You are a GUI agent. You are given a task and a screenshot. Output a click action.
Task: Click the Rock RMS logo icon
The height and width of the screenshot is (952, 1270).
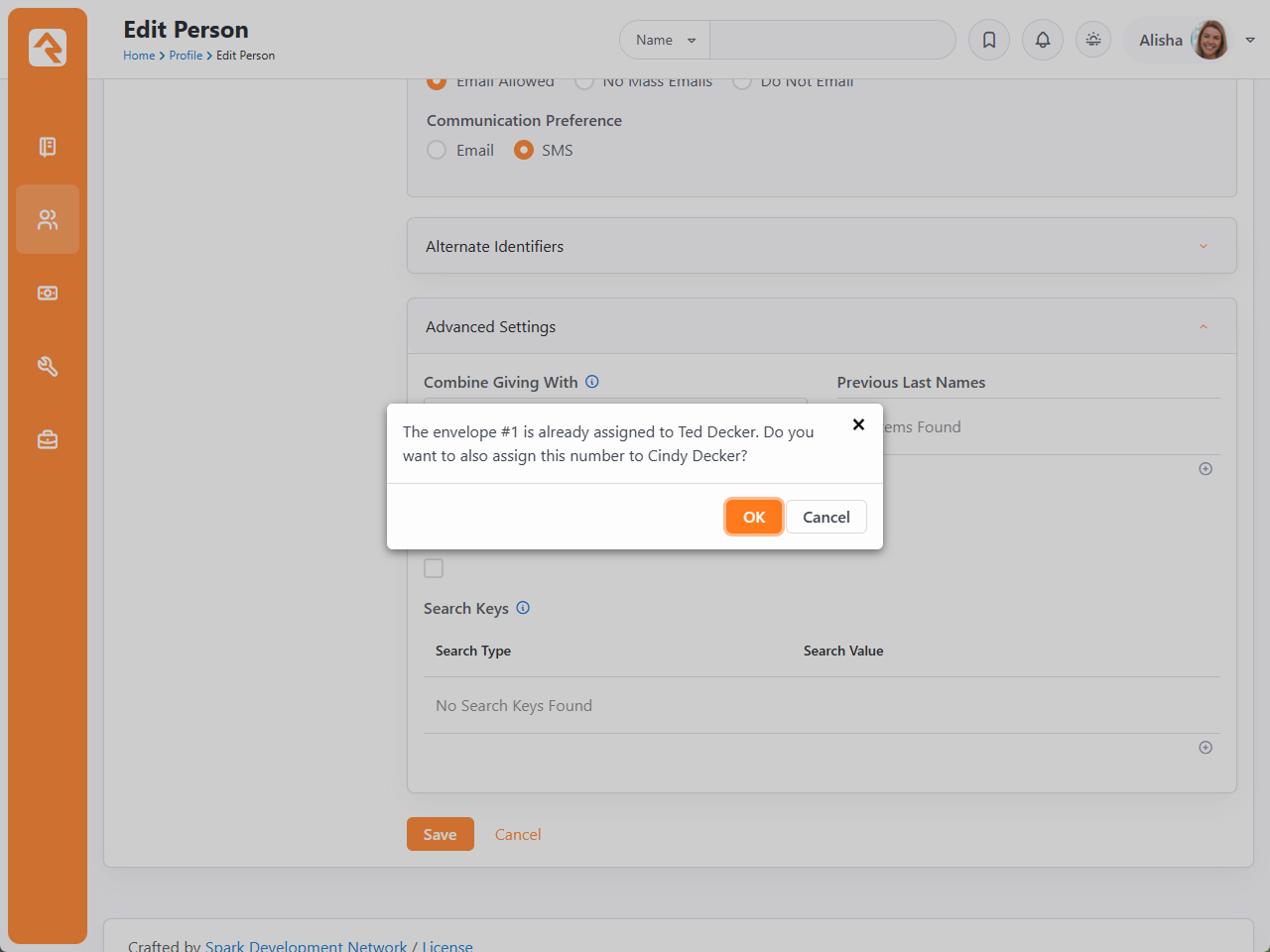[x=48, y=48]
